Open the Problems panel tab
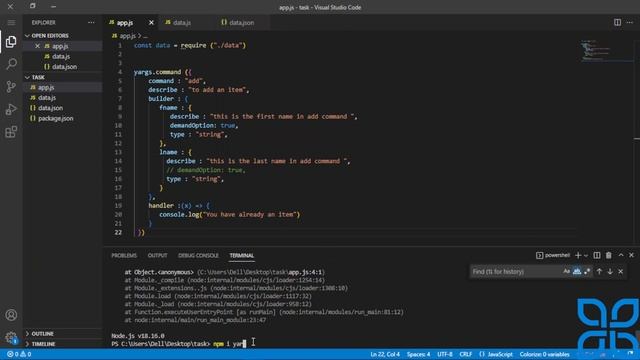The width and height of the screenshot is (640, 360). pyautogui.click(x=124, y=256)
